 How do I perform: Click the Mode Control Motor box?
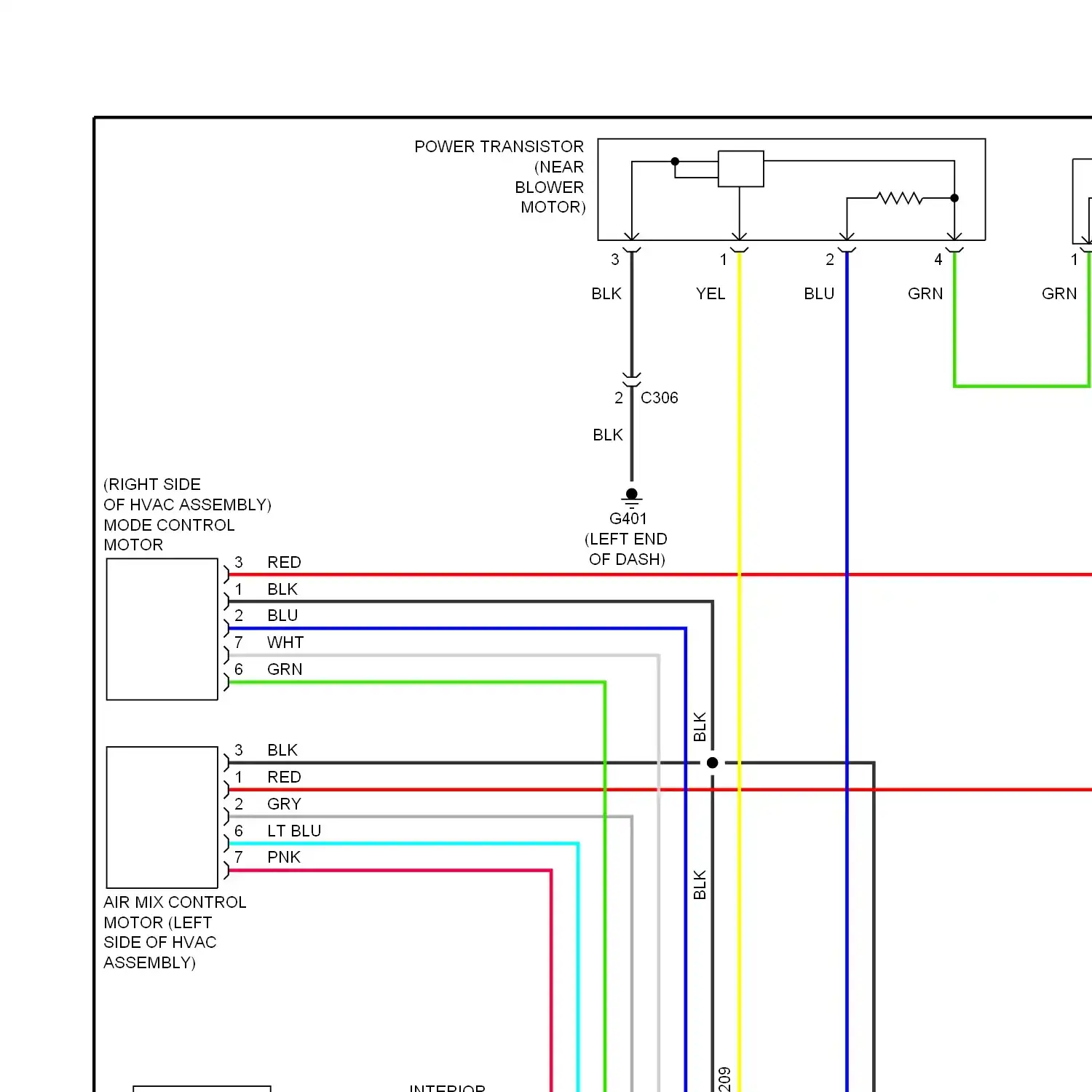(162, 629)
